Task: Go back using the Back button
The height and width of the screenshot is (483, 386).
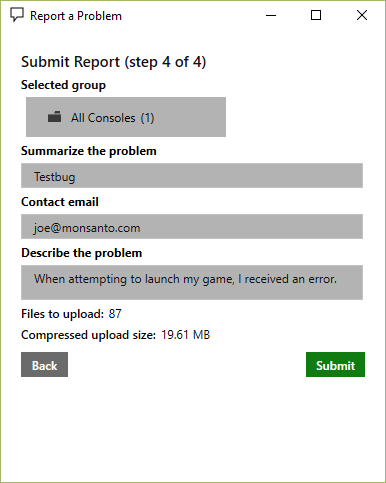Action: (x=44, y=365)
